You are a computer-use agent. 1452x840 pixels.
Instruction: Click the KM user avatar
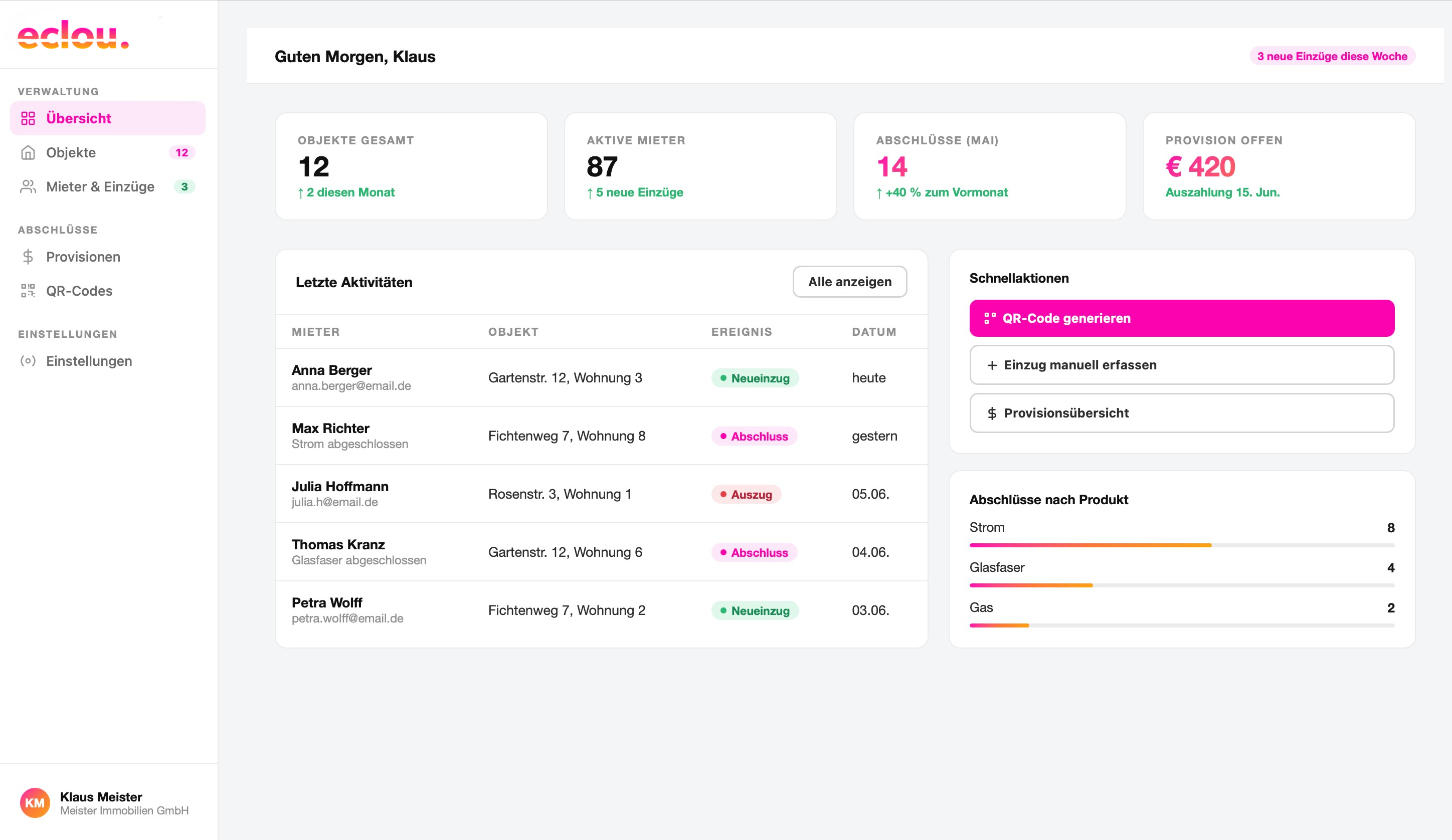(35, 803)
